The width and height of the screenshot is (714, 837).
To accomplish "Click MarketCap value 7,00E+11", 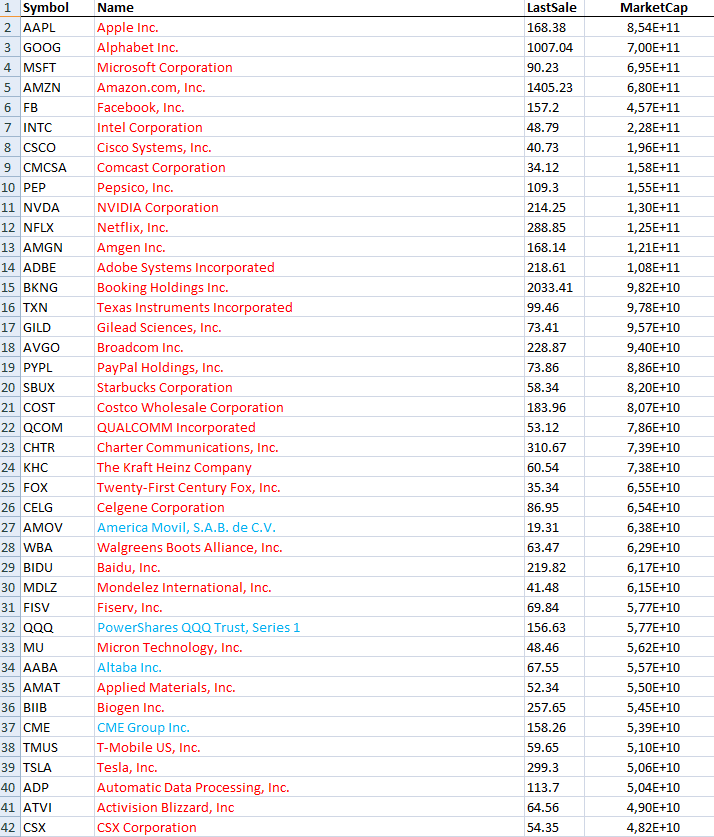I will [x=649, y=48].
